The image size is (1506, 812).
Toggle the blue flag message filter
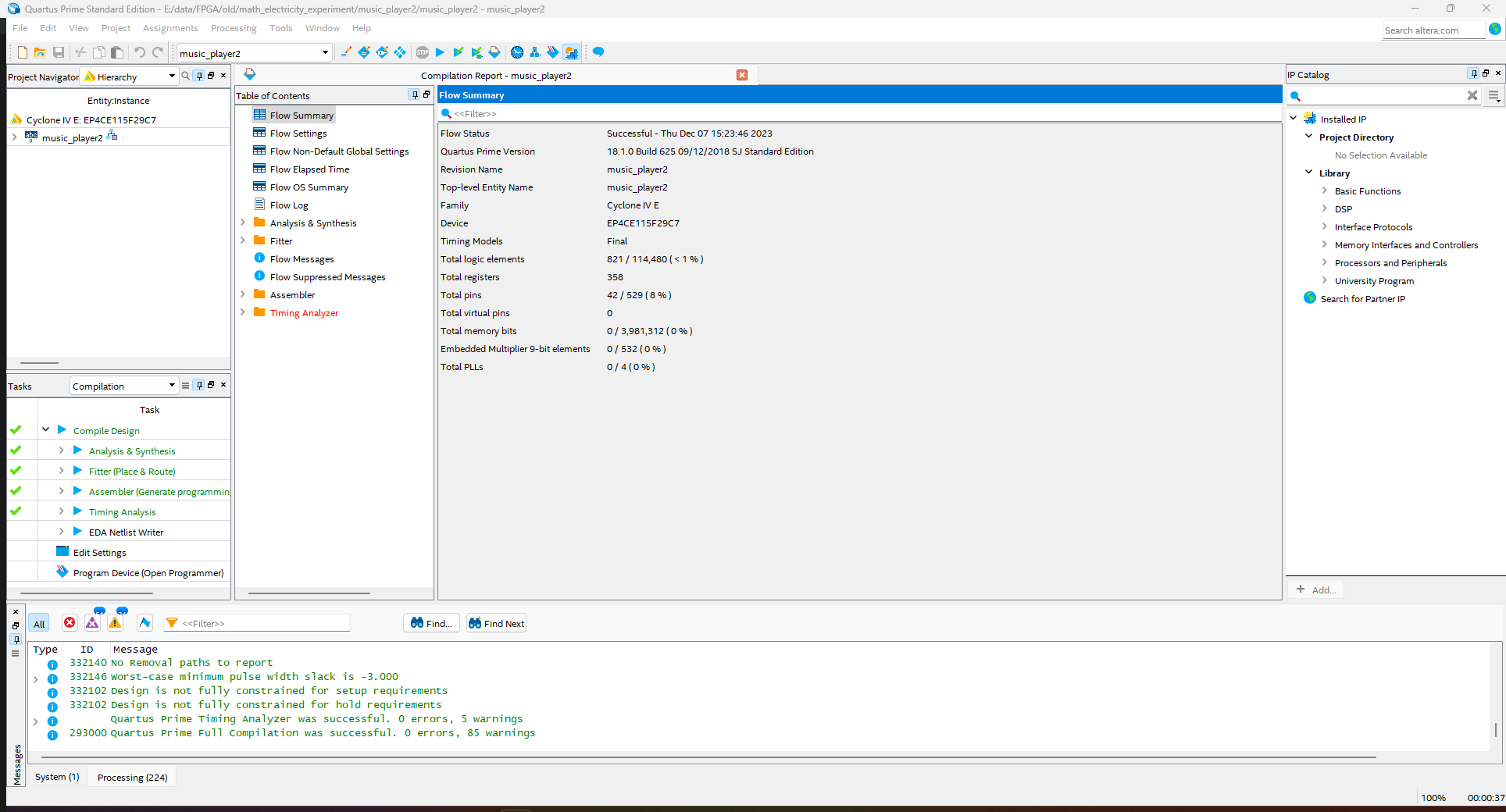145,622
